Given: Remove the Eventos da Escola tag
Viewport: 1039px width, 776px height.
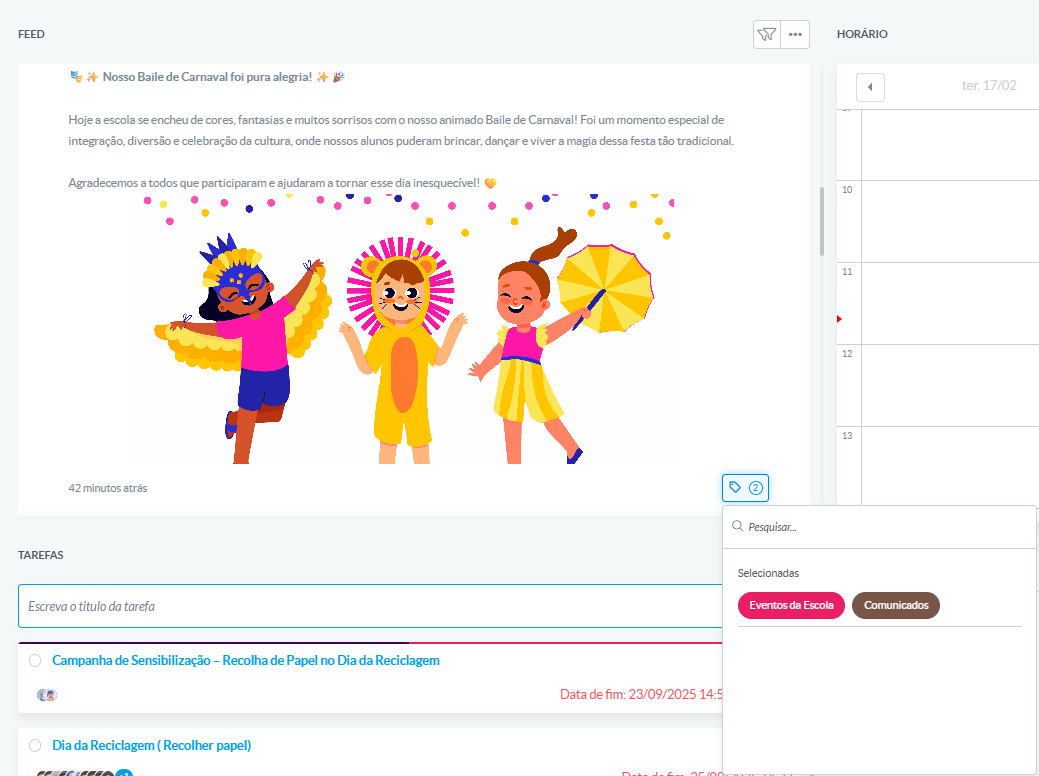Looking at the screenshot, I should (791, 605).
